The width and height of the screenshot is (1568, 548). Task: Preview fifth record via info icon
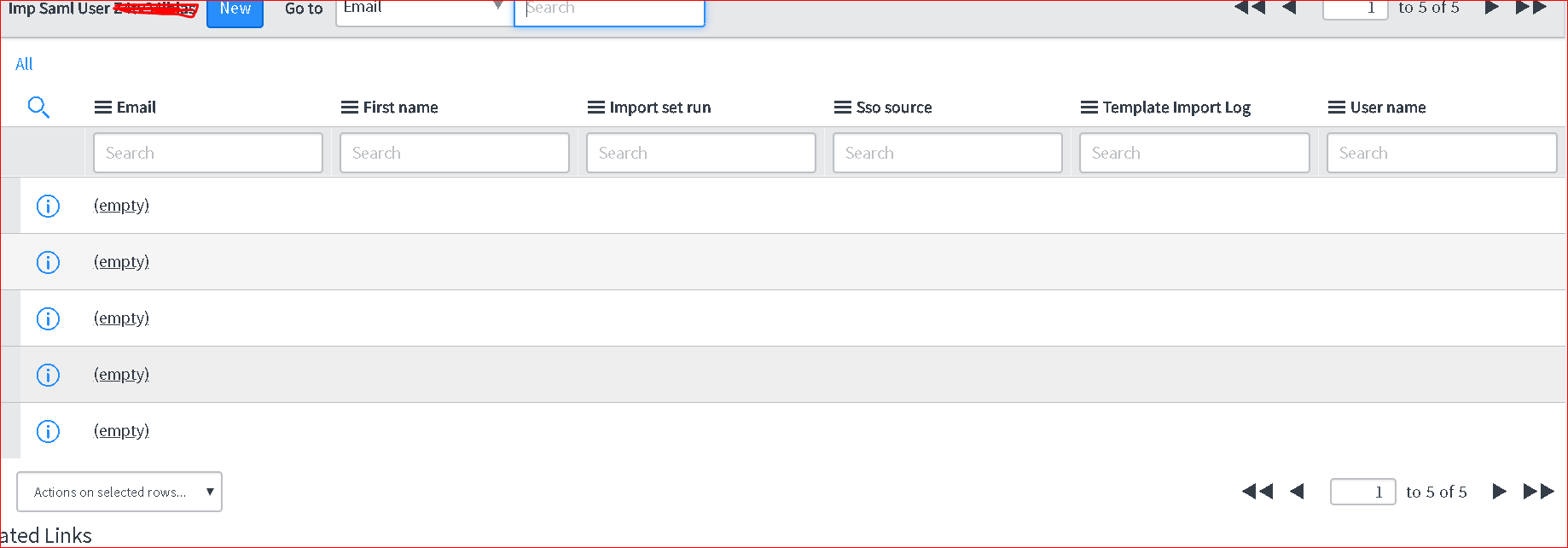point(48,431)
